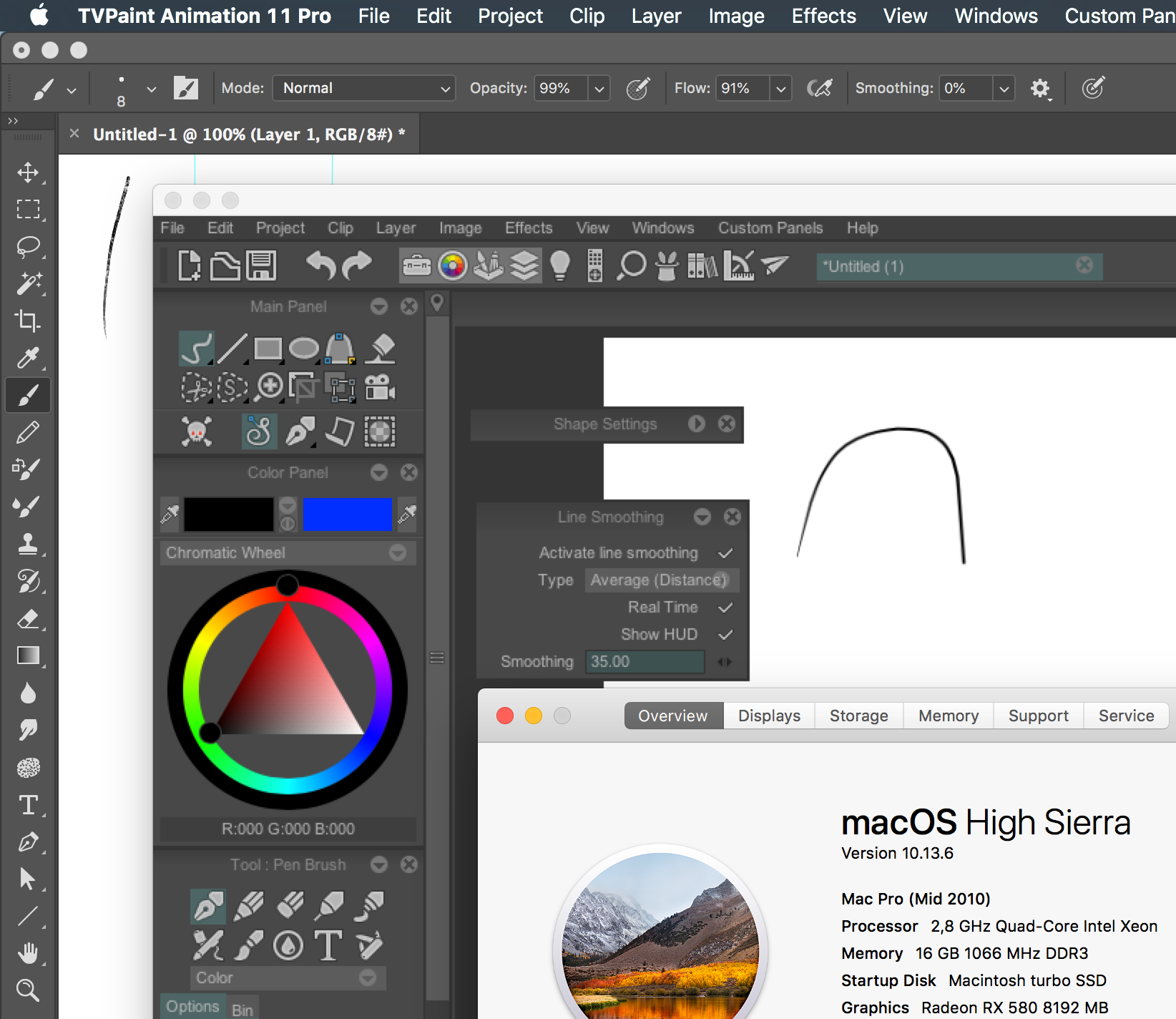
Task: Toggle the brush settings panel icon
Action: pos(186,89)
